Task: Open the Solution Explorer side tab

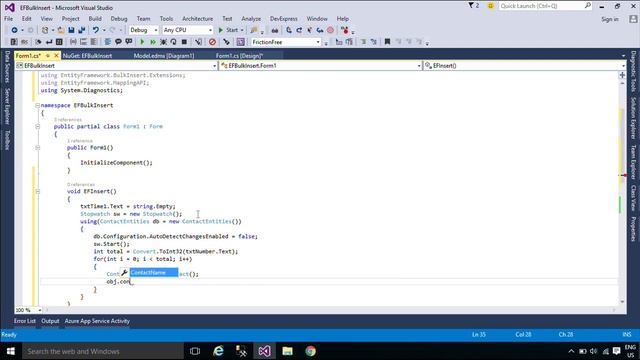Action: pos(633,118)
